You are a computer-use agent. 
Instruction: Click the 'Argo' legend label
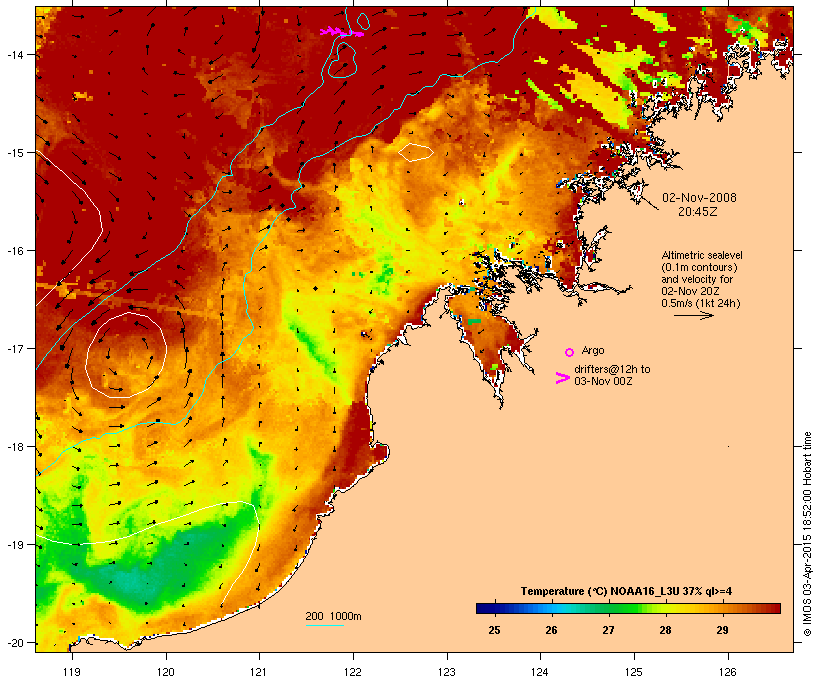(593, 350)
